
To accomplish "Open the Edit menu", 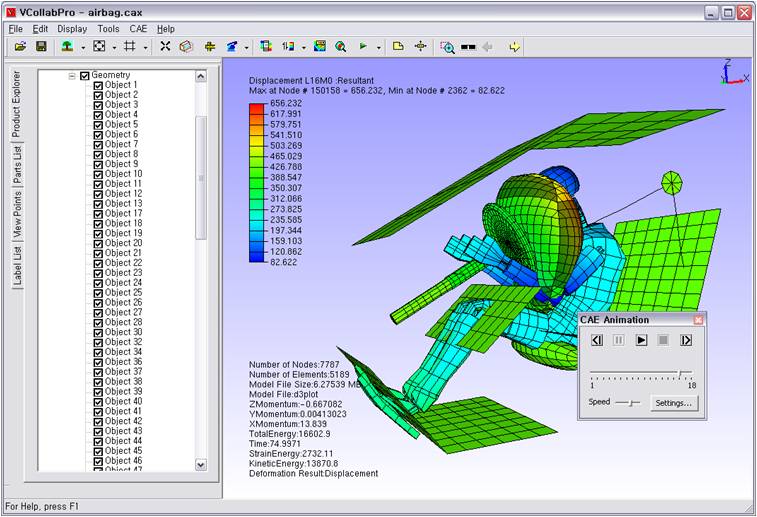I will tap(40, 29).
